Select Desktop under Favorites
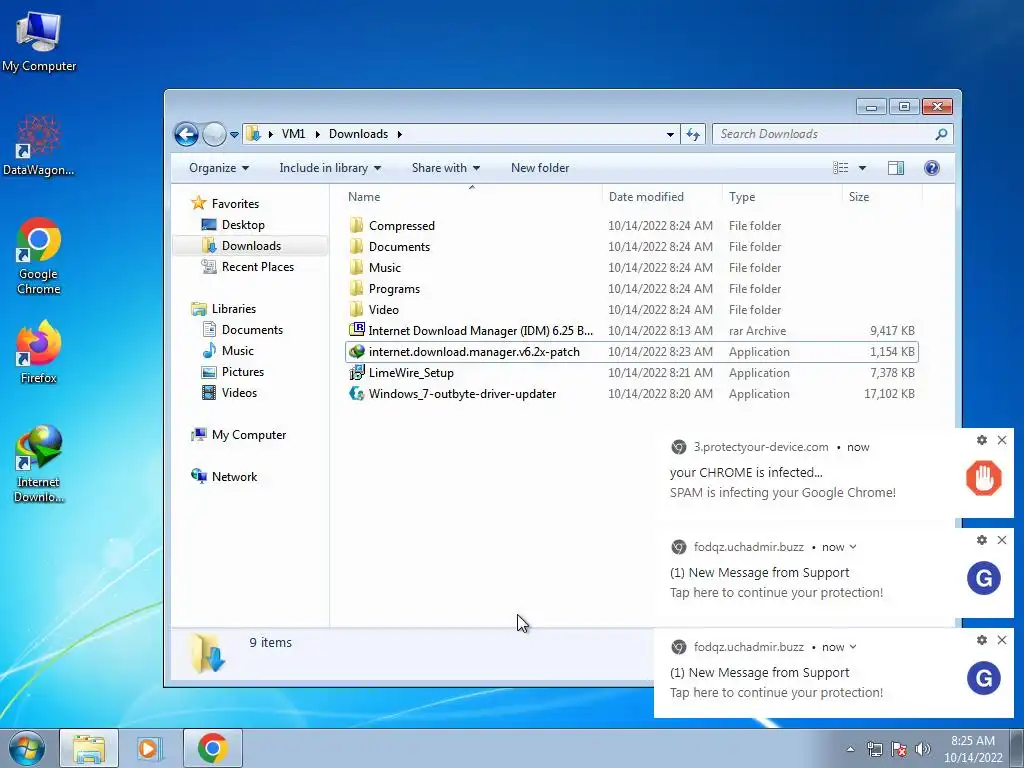 [x=243, y=225]
